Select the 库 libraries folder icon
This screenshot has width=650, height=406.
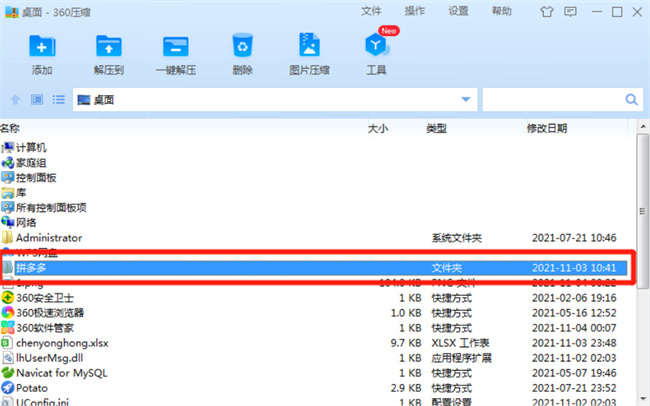point(7,192)
